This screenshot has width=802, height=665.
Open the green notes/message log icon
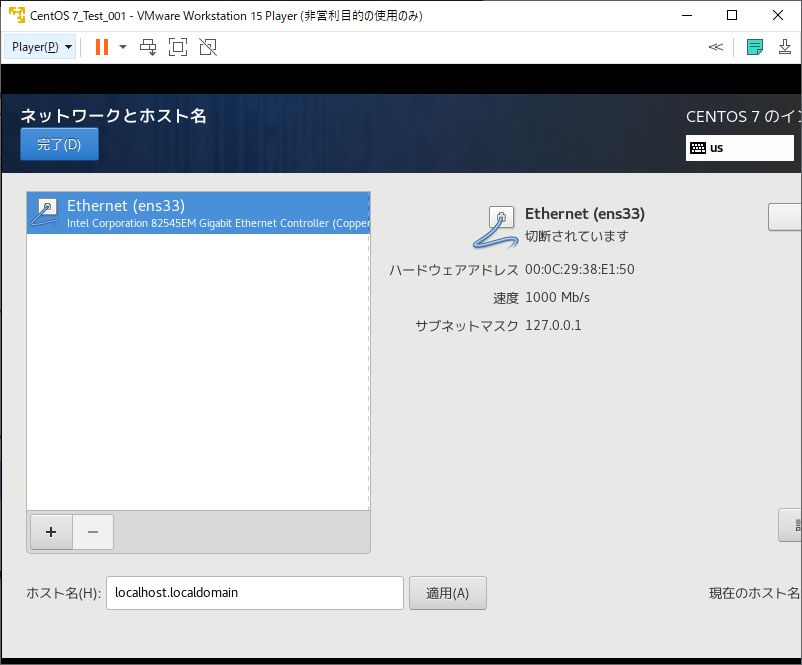tap(755, 47)
